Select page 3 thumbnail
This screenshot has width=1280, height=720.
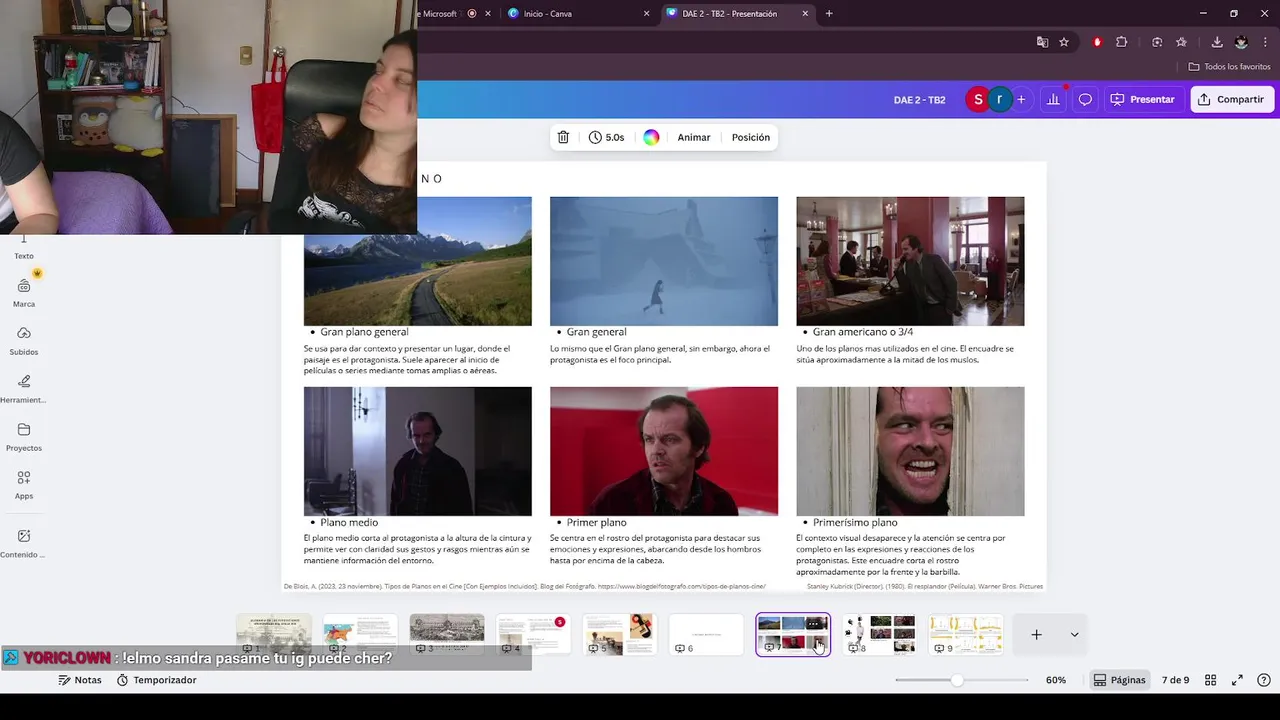(447, 635)
